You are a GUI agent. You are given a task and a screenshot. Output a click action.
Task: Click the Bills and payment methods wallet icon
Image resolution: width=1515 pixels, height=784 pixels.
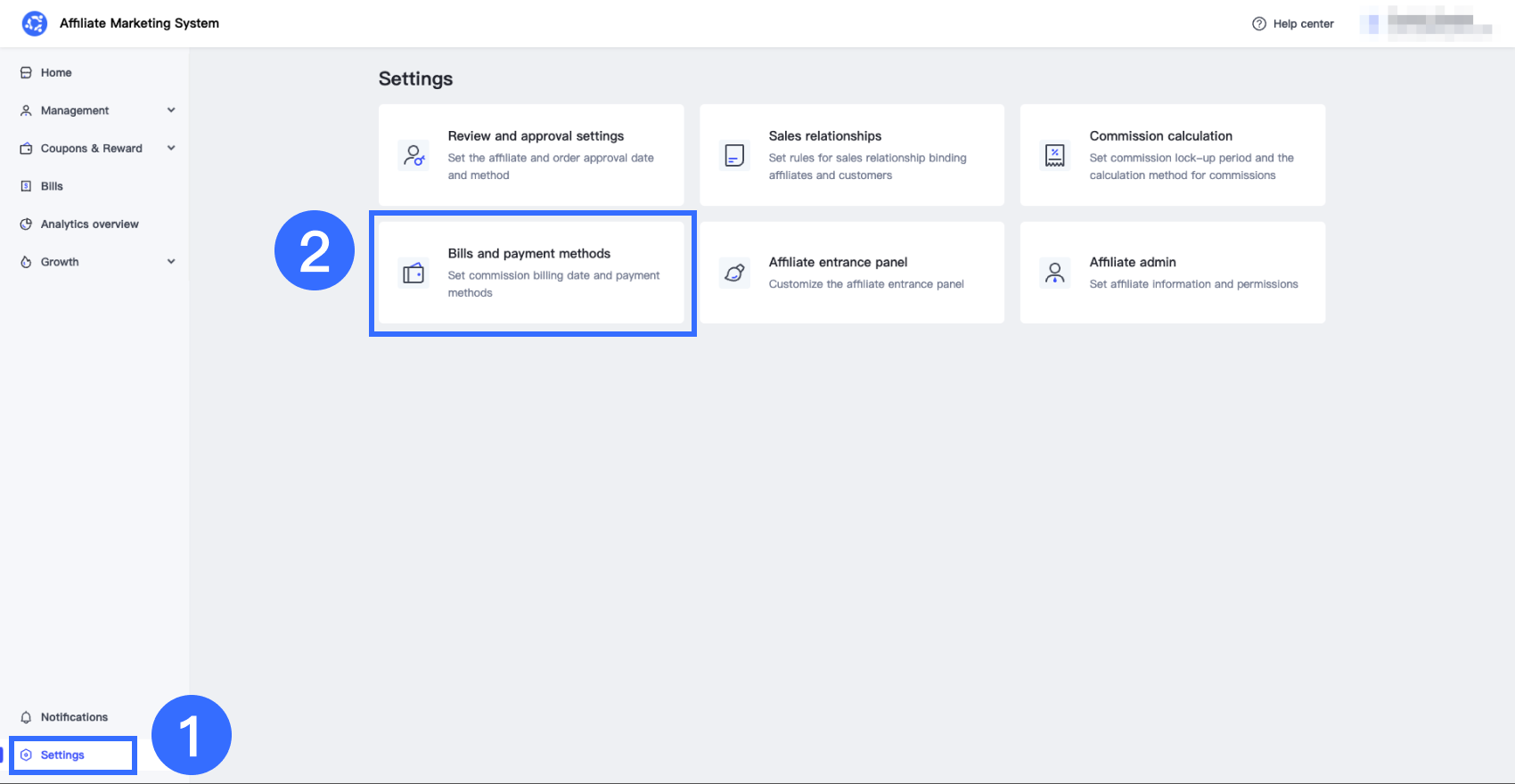point(414,274)
